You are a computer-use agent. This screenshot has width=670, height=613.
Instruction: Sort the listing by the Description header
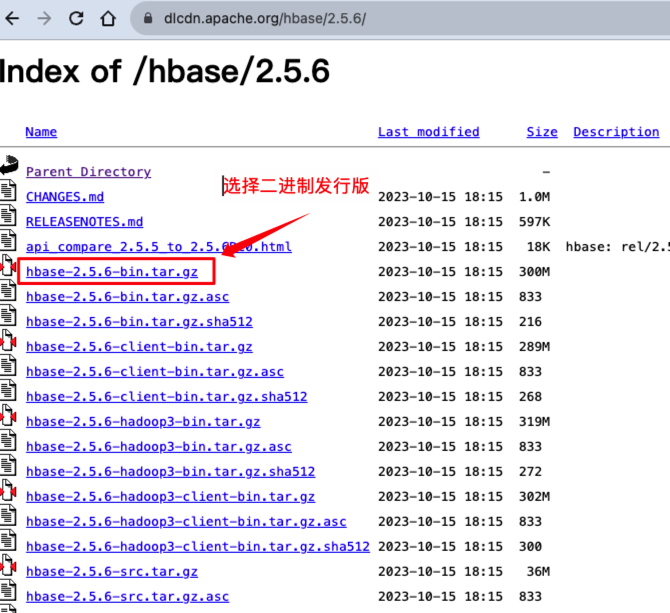coord(616,132)
